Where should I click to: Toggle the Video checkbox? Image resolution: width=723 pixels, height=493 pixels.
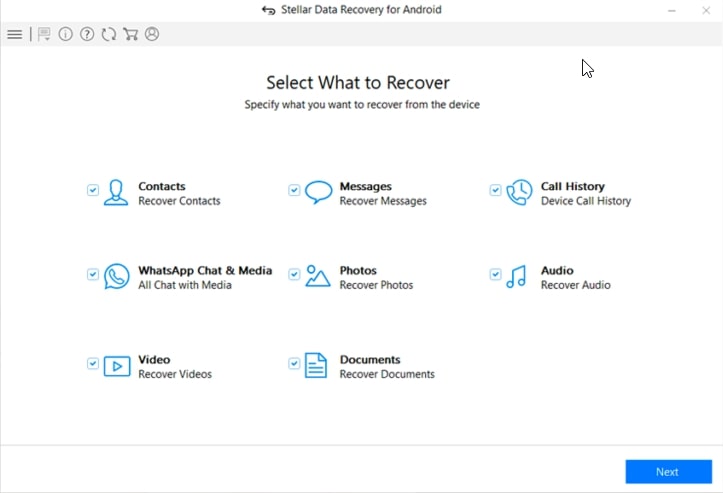point(93,363)
